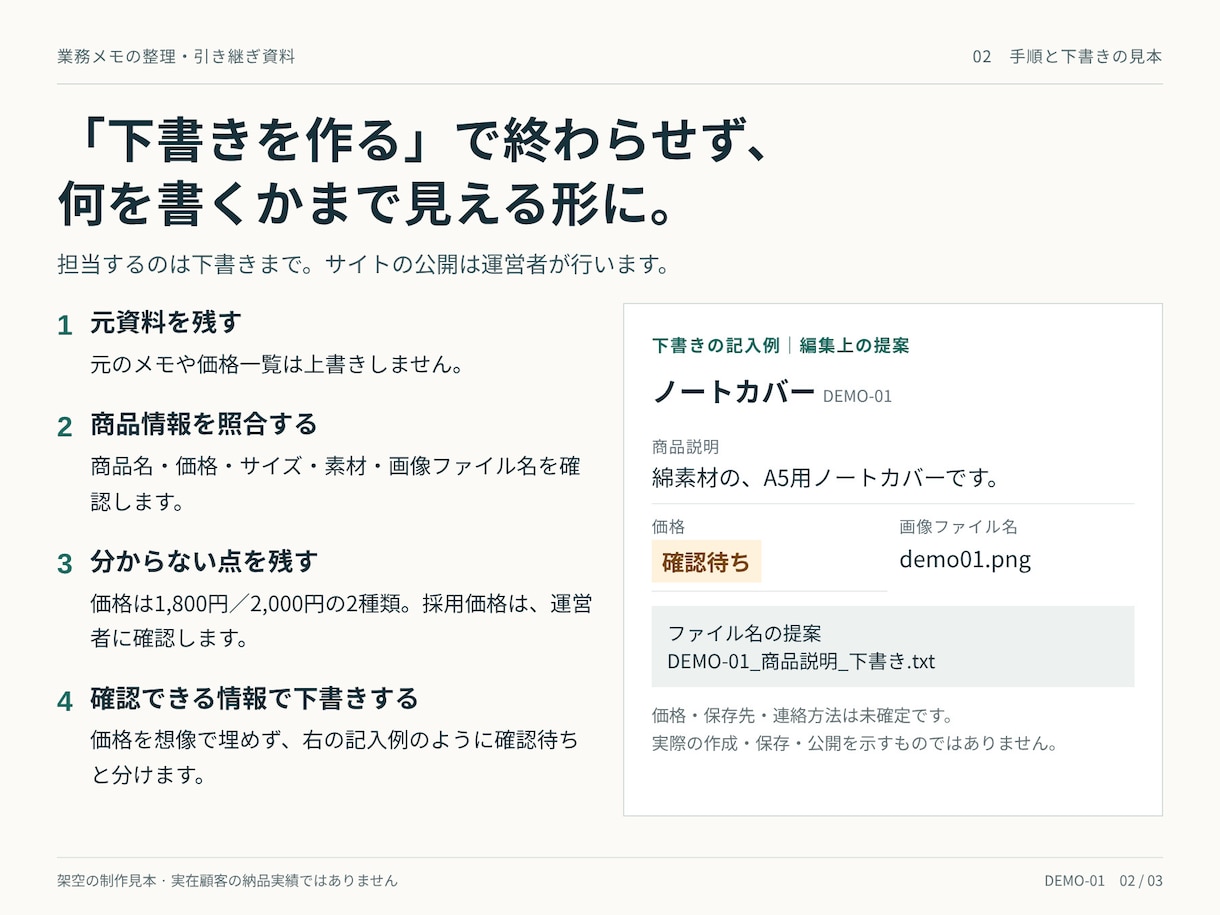1220x915 pixels.
Task: Click the card label 編集上の提案
Action: click(x=854, y=345)
